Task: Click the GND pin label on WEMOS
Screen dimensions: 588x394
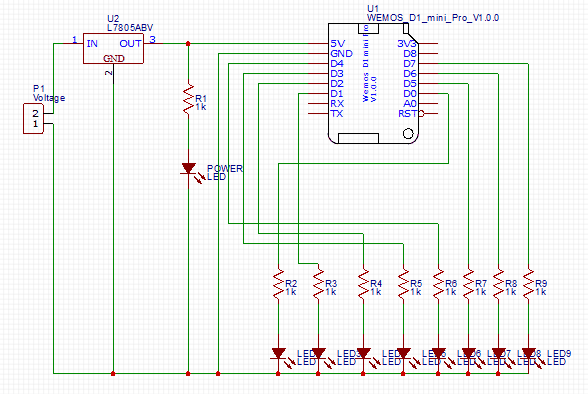Action: pos(341,54)
